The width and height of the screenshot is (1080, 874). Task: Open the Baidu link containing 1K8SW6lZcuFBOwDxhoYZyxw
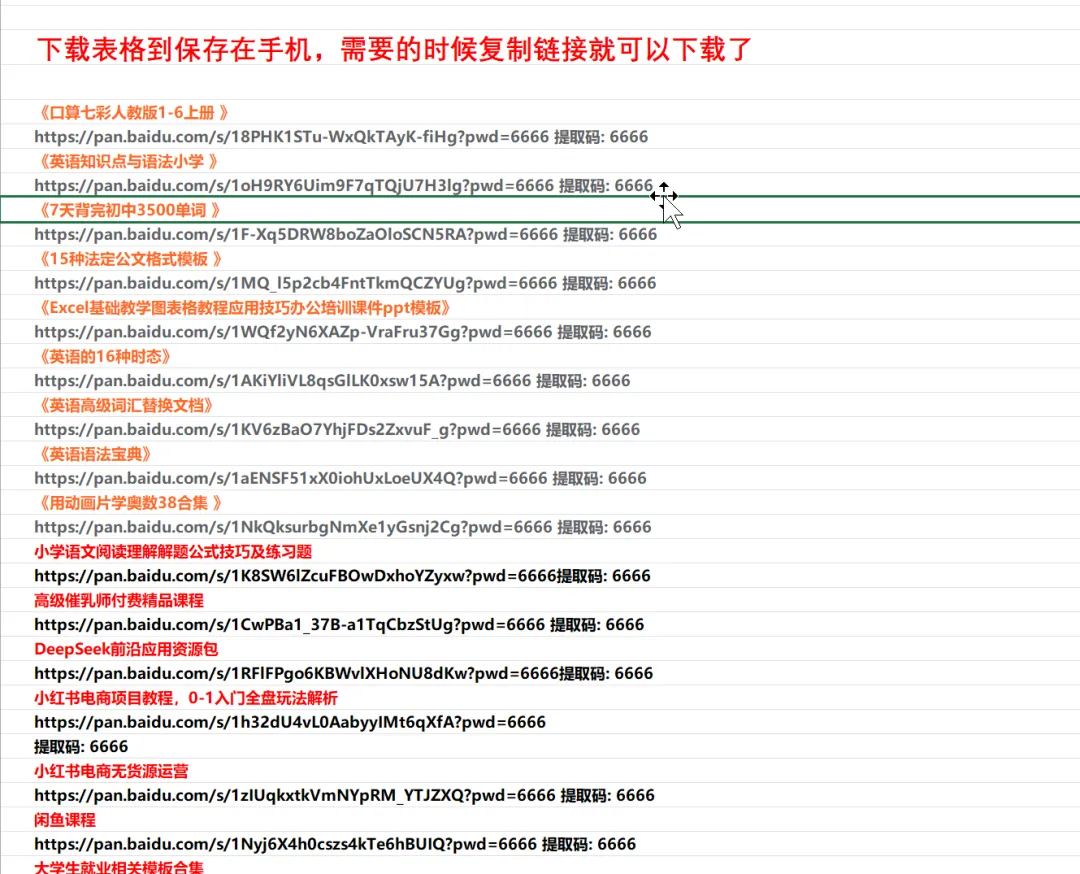tap(295, 576)
